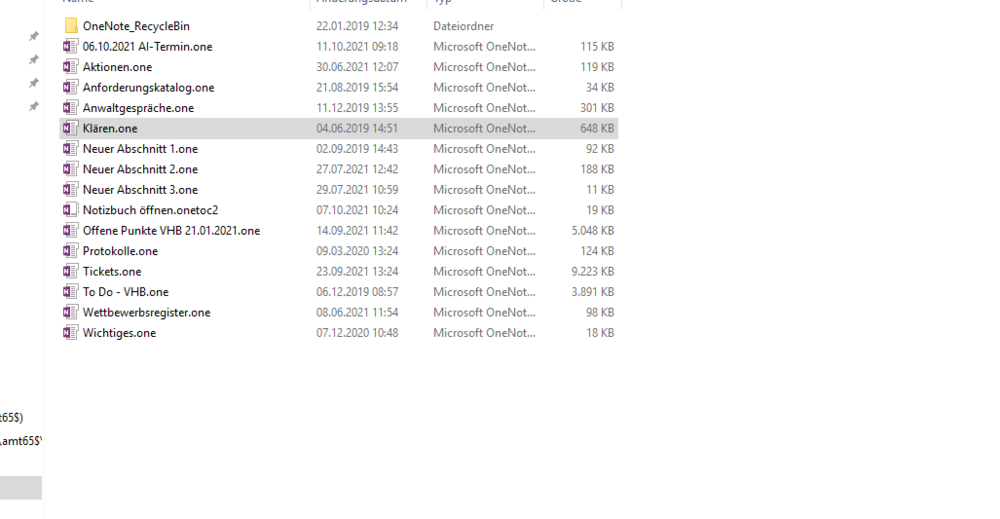Click the bottom pin icon in sidebar
Screen dimensions: 1000x519
pos(33,106)
